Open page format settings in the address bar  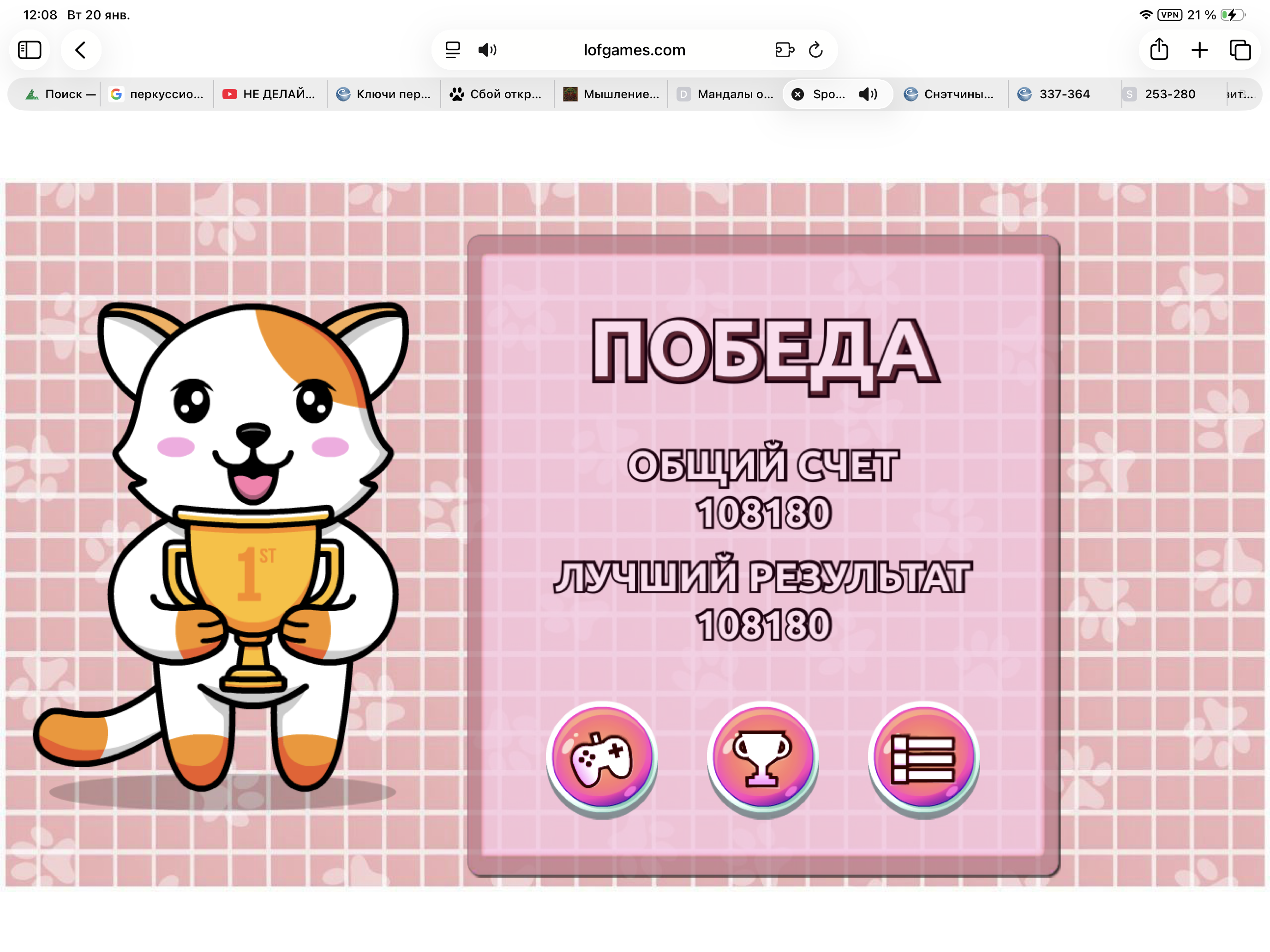[453, 50]
